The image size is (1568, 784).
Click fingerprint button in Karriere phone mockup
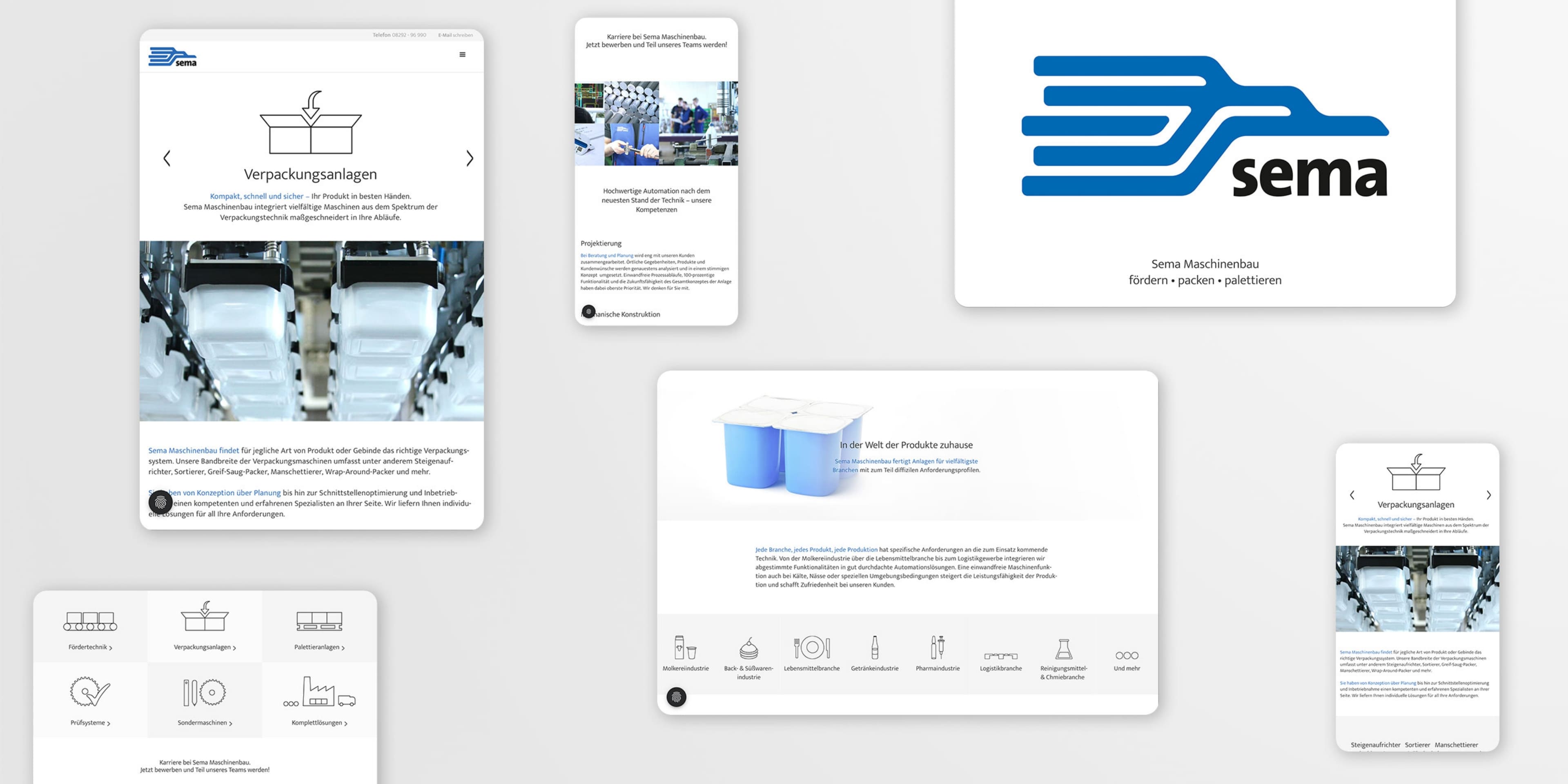[x=588, y=312]
